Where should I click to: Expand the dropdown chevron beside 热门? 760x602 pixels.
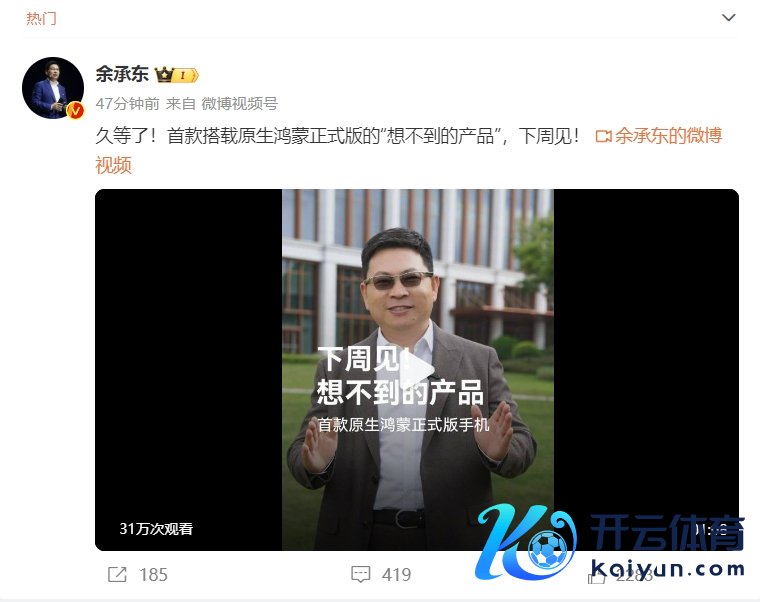[728, 18]
